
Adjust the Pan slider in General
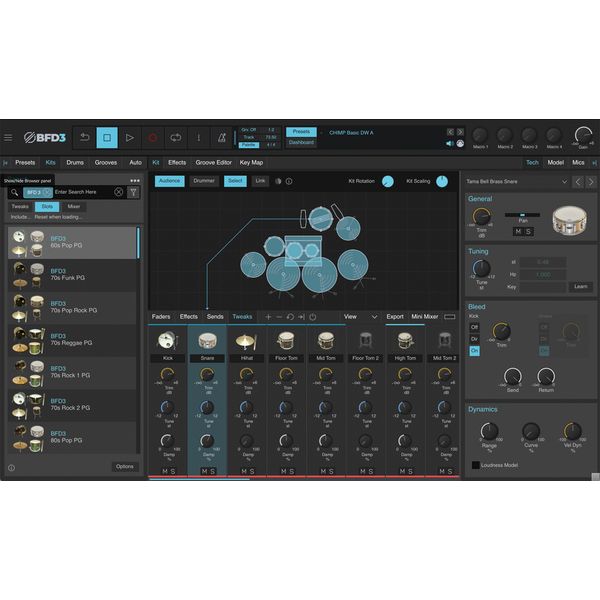click(x=522, y=215)
